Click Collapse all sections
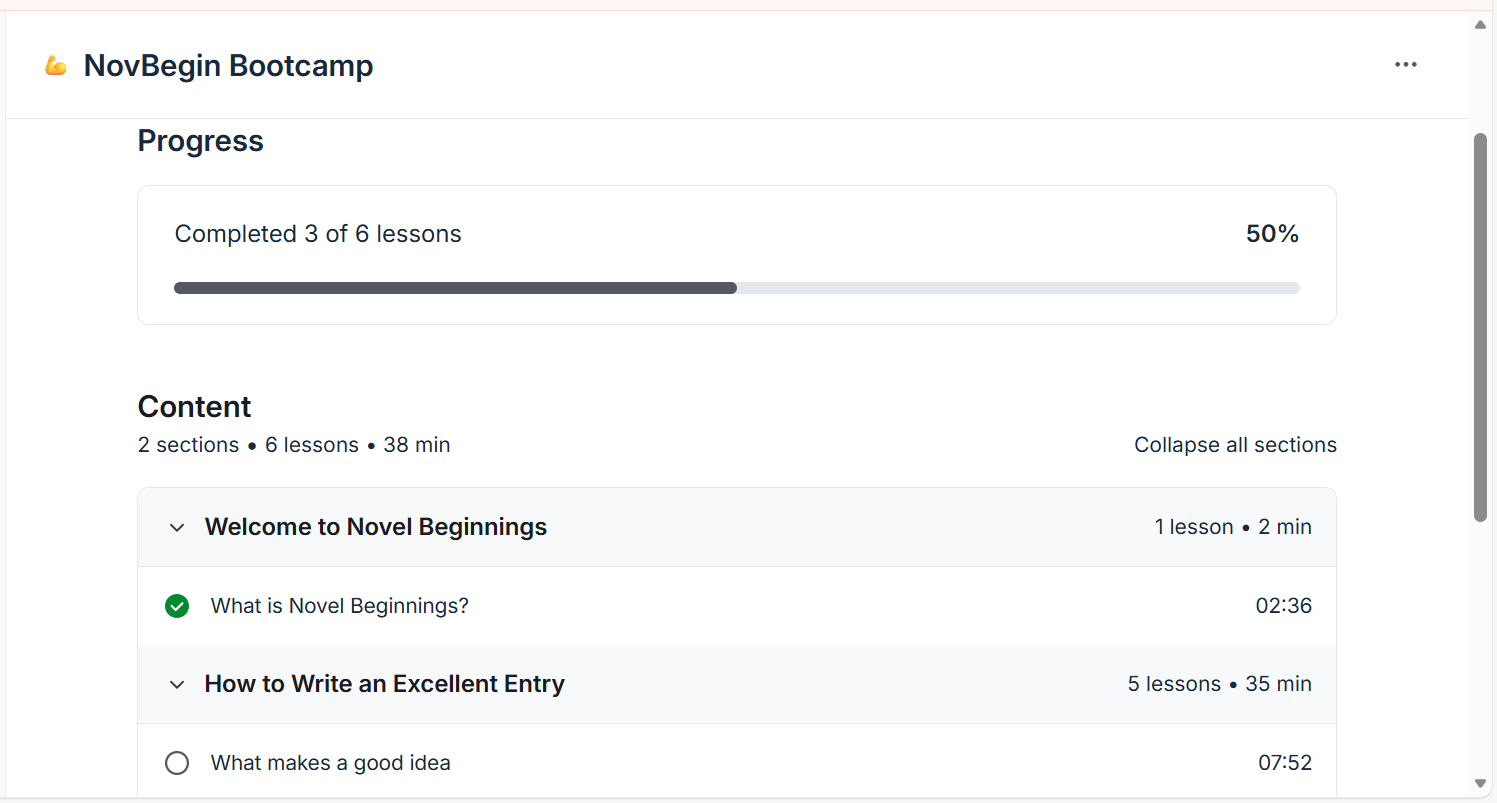The image size is (1497, 803). point(1235,445)
